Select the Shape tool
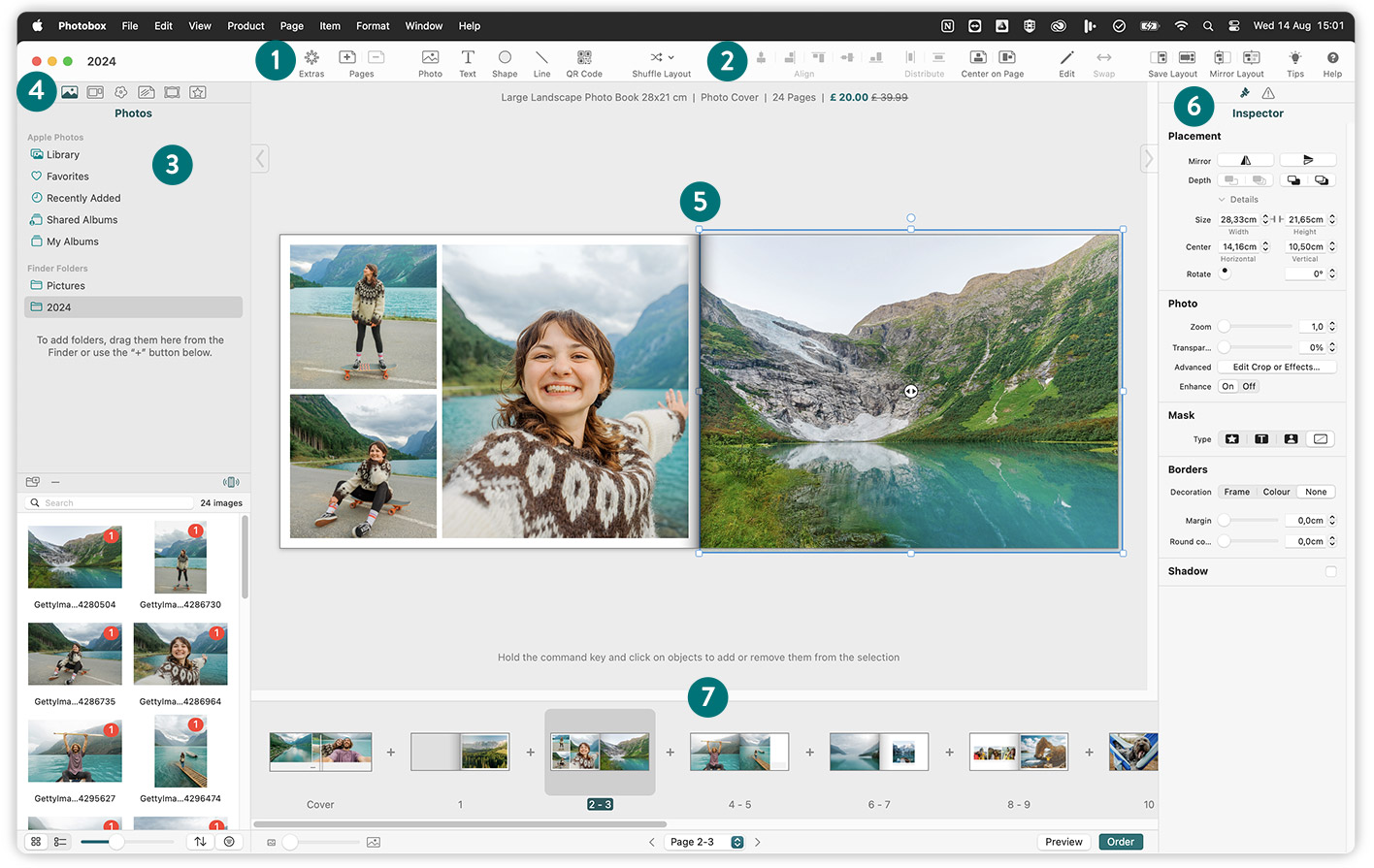The height and width of the screenshot is (868, 1374). tap(505, 58)
